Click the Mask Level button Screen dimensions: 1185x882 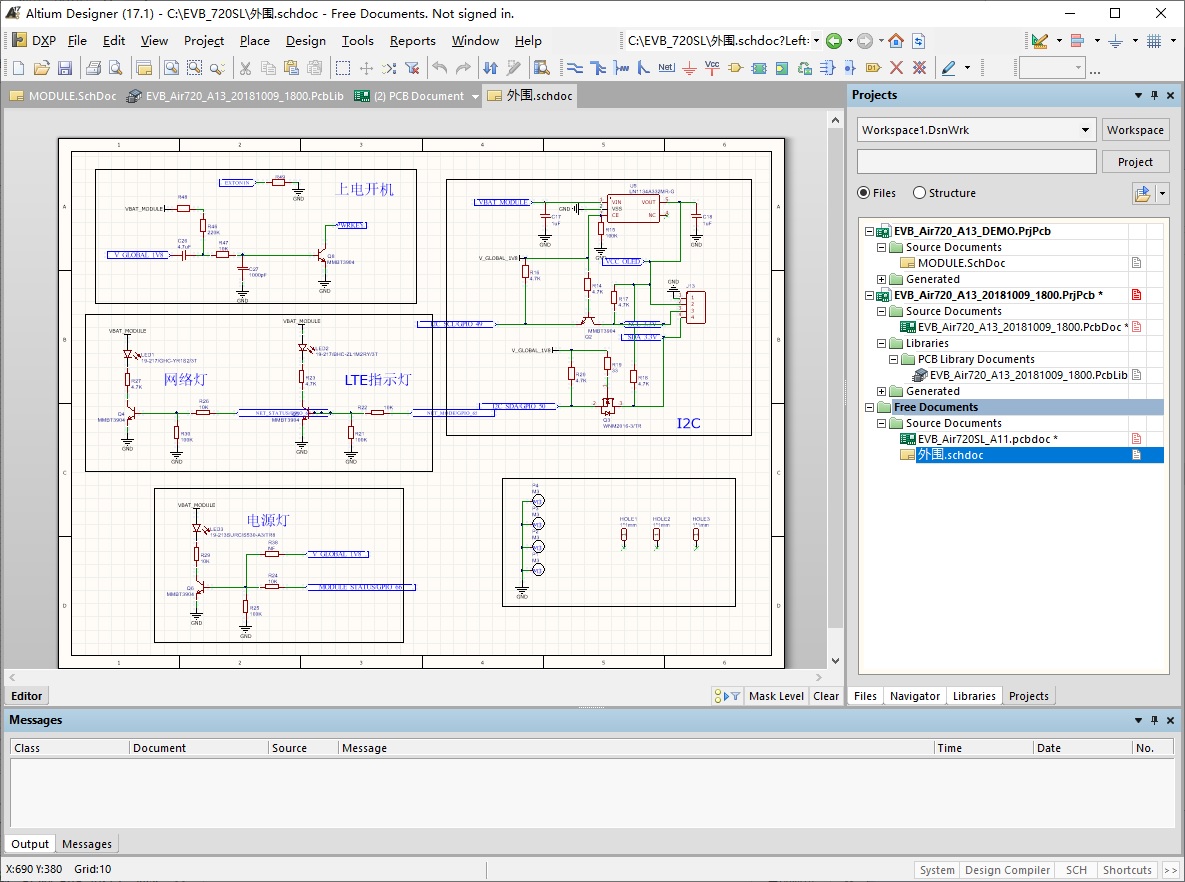point(776,696)
